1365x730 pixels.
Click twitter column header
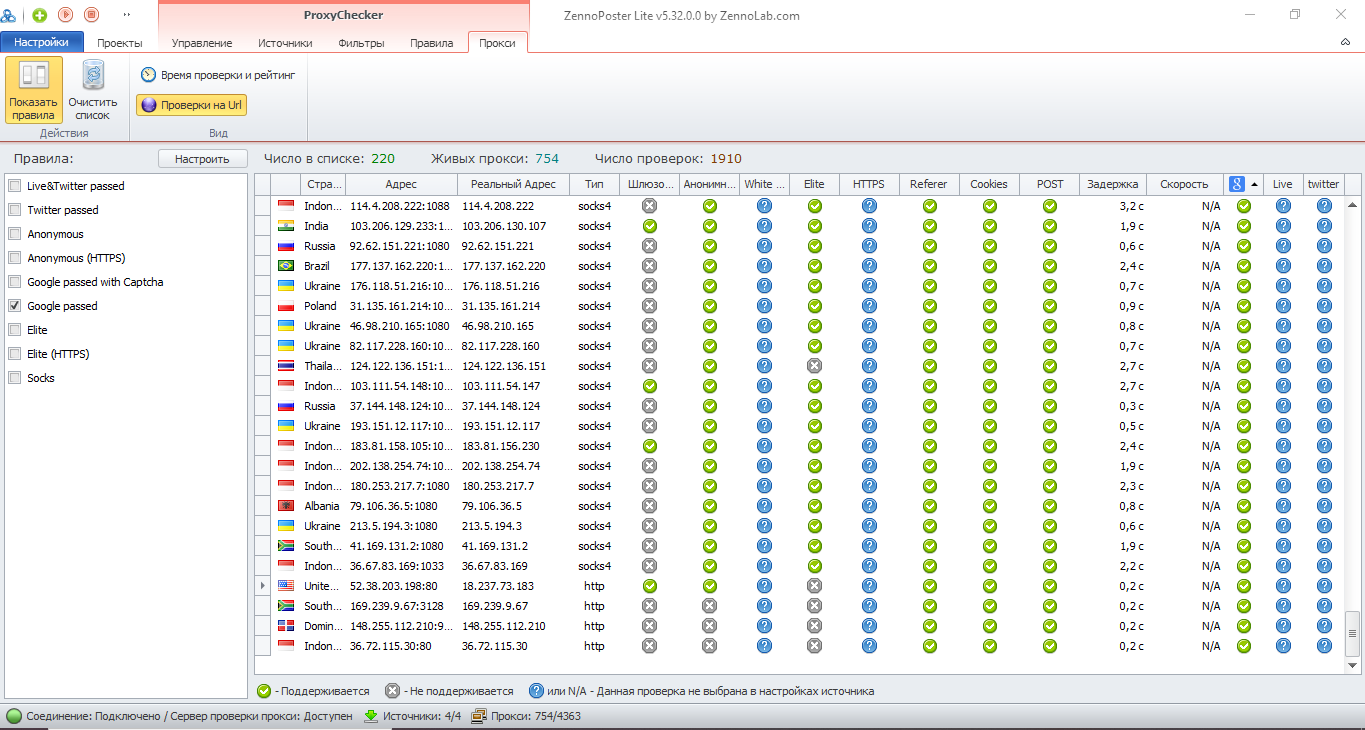click(x=1323, y=184)
